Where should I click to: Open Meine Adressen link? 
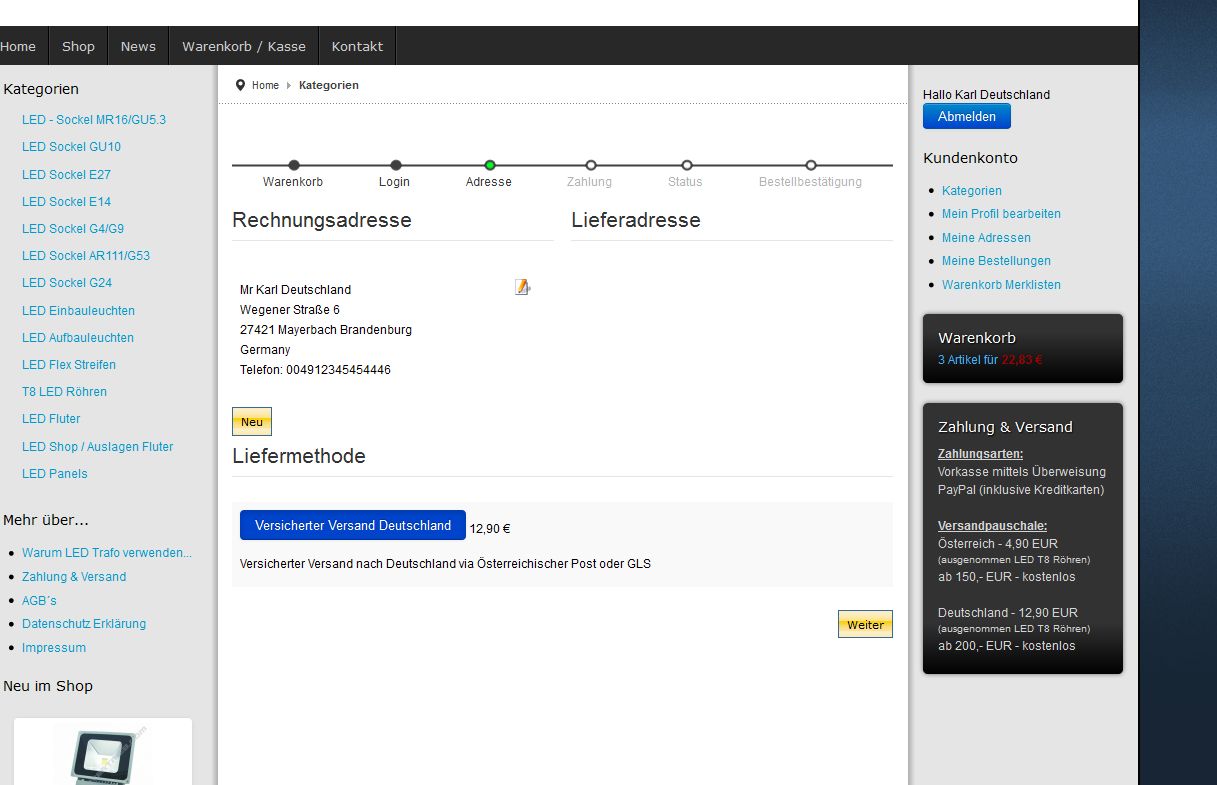point(986,237)
